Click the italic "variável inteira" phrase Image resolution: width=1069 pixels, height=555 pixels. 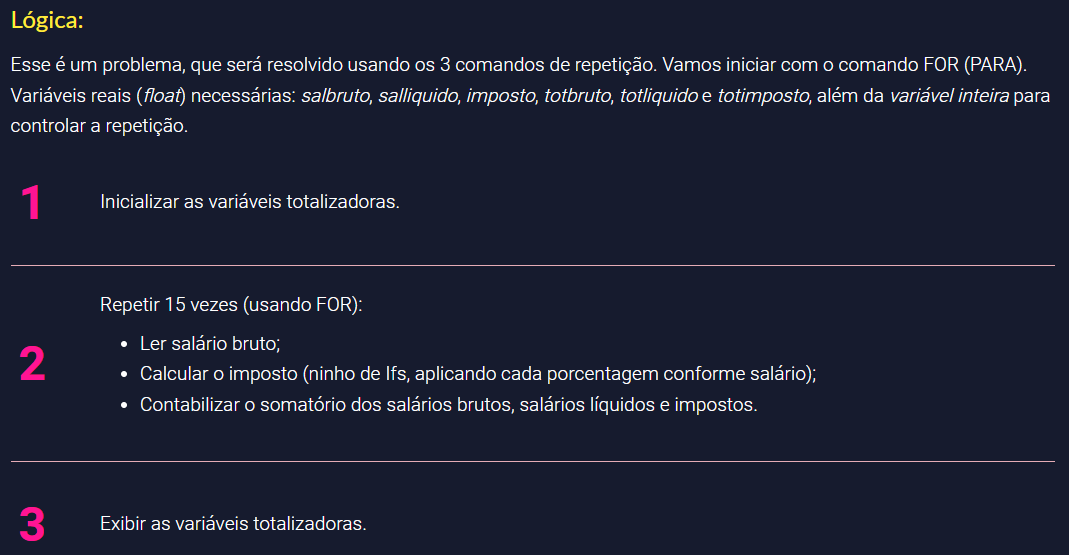pyautogui.click(x=949, y=95)
